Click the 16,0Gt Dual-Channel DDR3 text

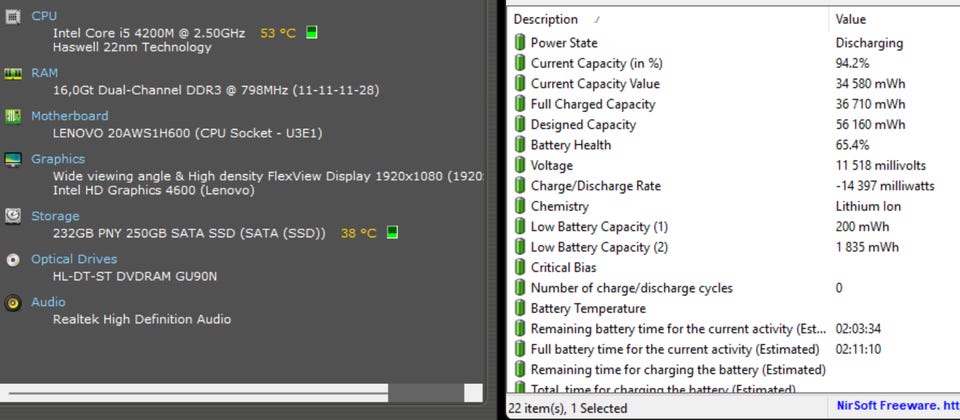216,91
